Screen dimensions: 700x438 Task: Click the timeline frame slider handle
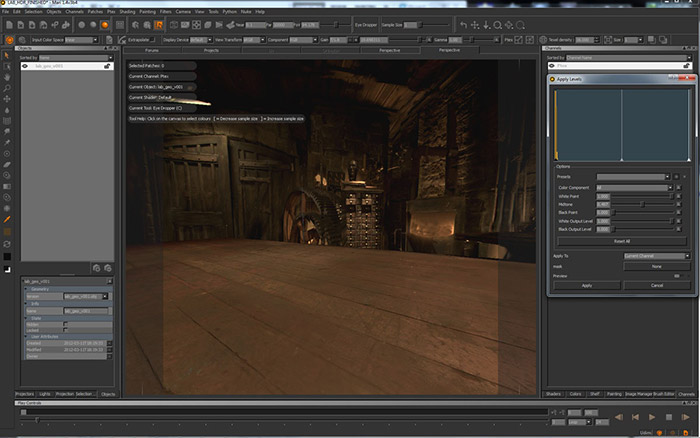coord(37,420)
